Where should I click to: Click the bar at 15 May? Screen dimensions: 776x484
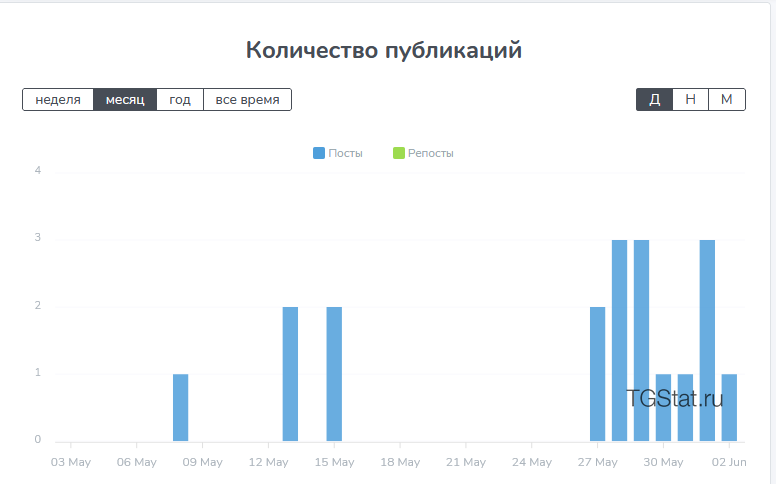334,373
